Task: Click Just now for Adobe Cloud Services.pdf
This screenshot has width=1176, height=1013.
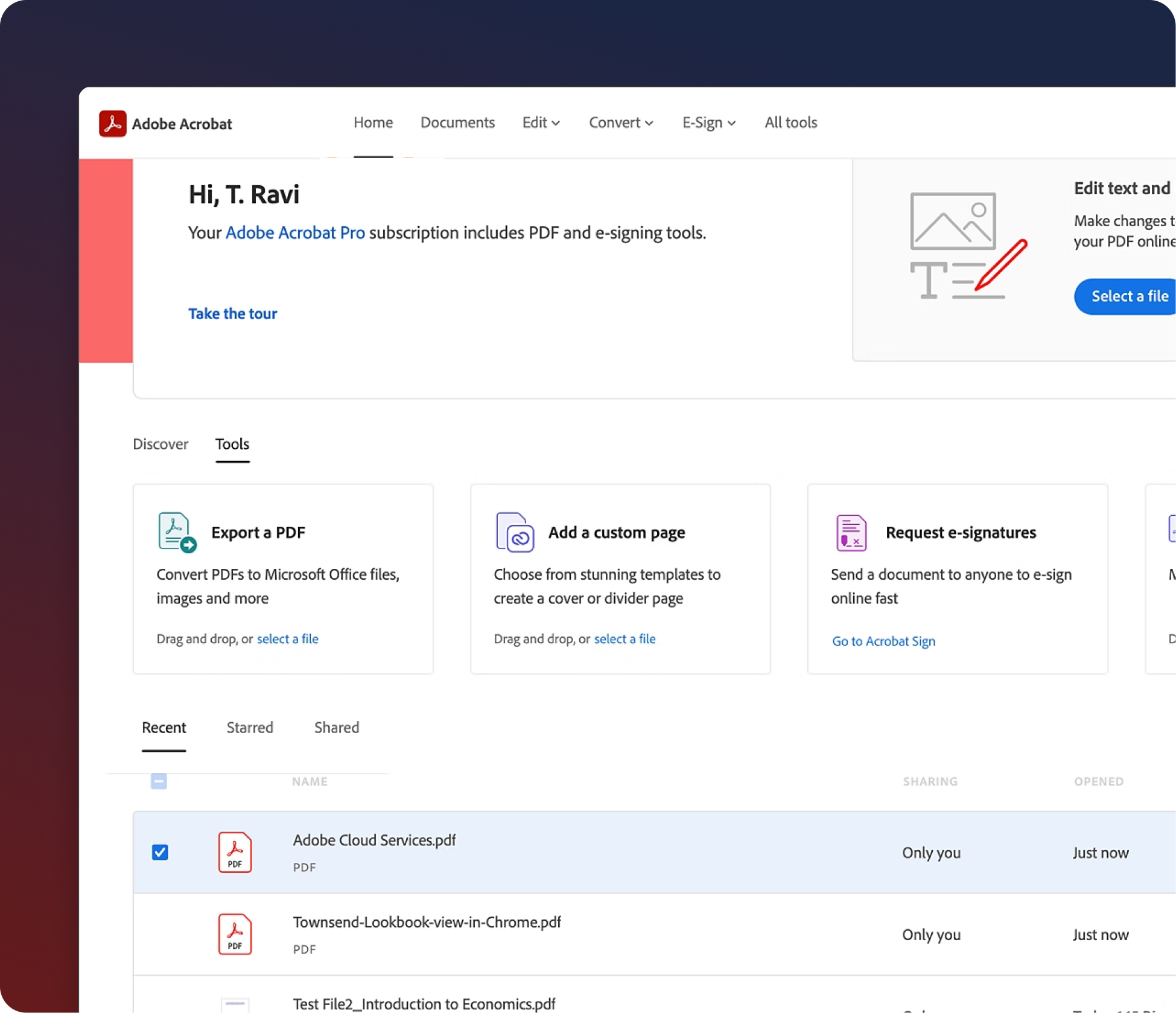Action: 1101,853
